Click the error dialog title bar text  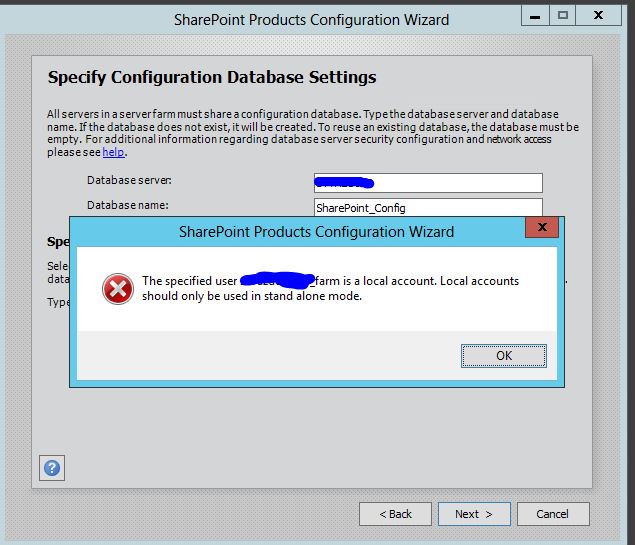click(316, 232)
